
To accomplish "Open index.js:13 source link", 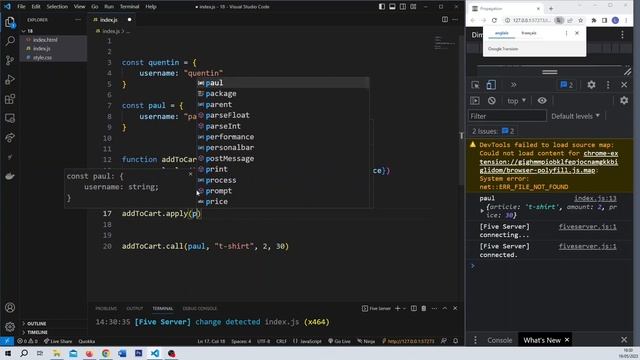I will click(595, 198).
